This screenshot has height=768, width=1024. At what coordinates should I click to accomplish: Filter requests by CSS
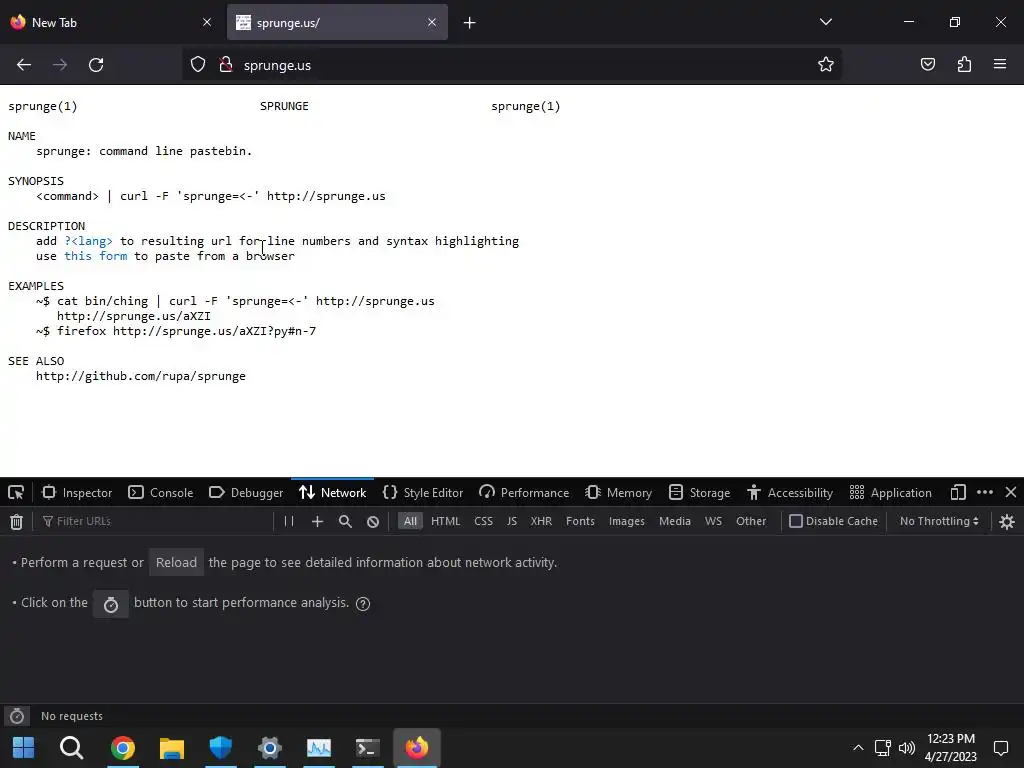tap(483, 521)
